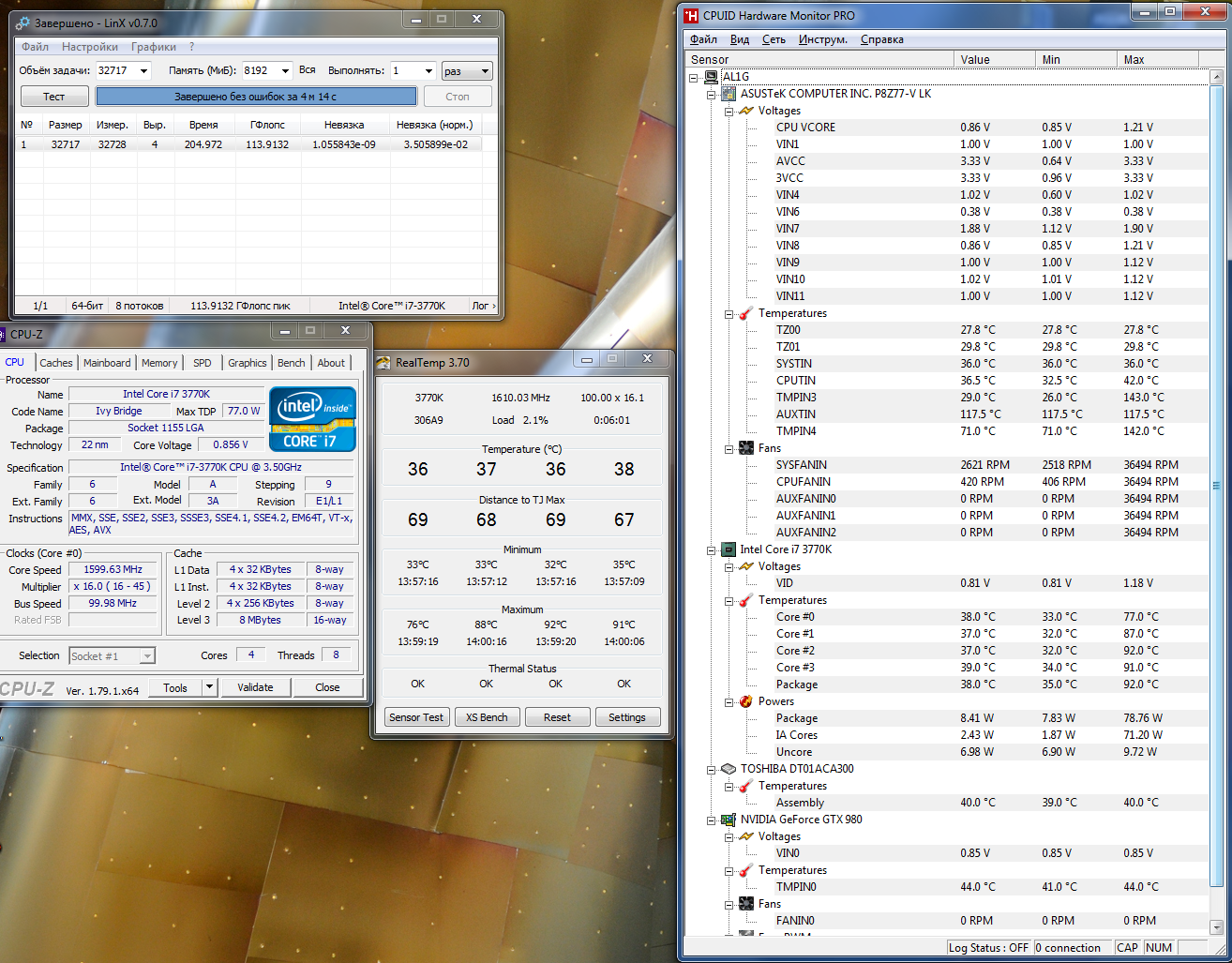Click the fan icon of ASUSTeK Fans

[x=746, y=448]
